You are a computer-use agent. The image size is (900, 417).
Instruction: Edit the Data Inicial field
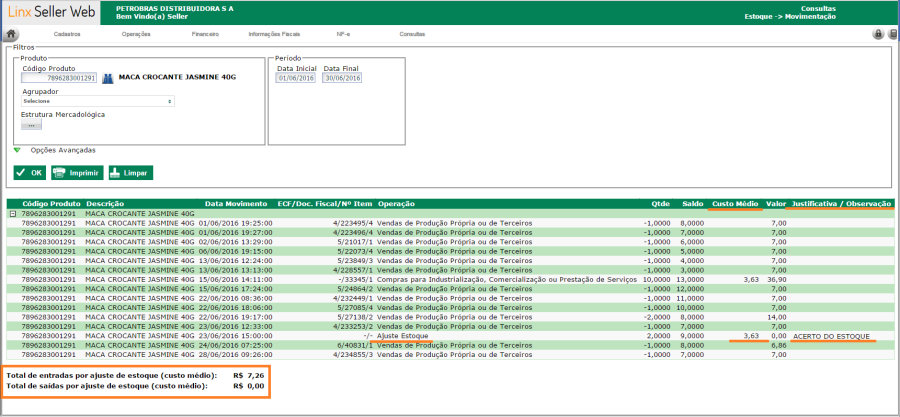(296, 78)
